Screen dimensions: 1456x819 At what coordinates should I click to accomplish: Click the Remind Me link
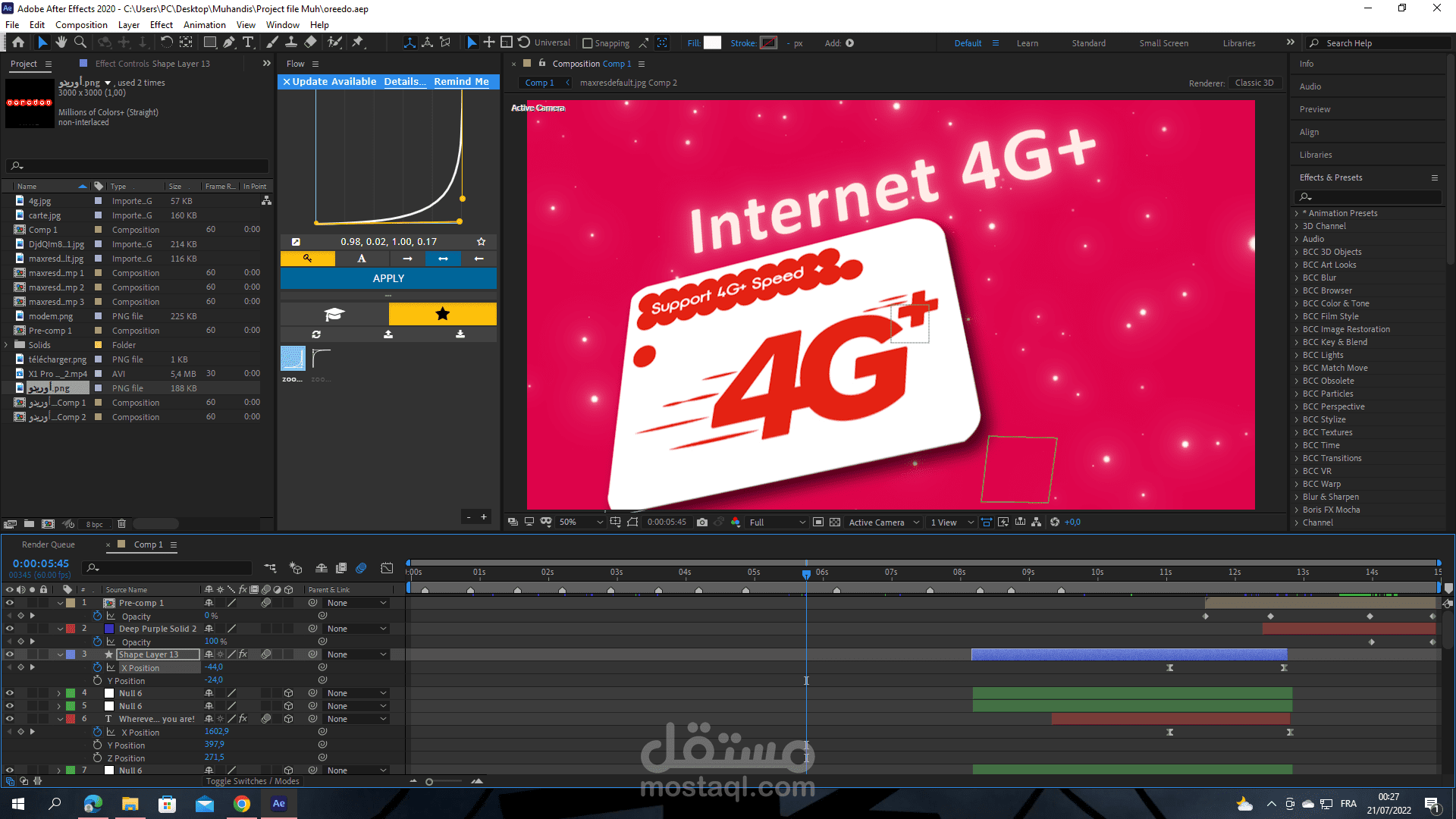pyautogui.click(x=461, y=82)
